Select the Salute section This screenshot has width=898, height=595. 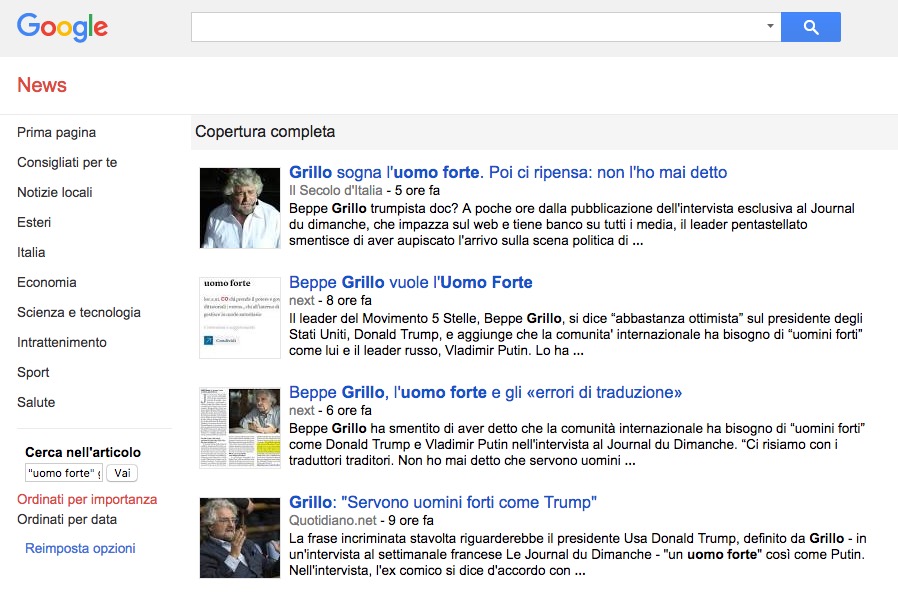point(36,403)
